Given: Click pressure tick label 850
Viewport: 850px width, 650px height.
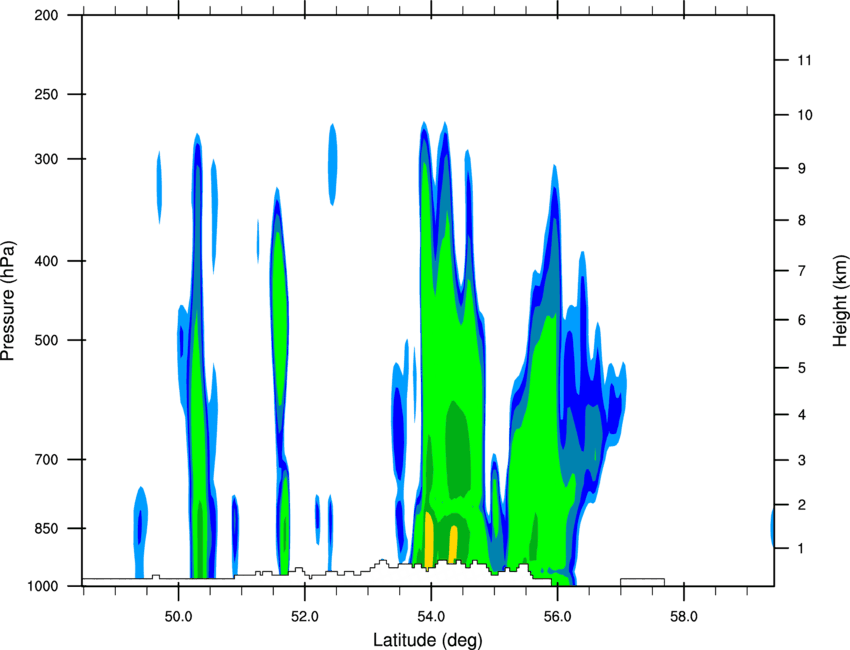Looking at the screenshot, I should tap(47, 528).
